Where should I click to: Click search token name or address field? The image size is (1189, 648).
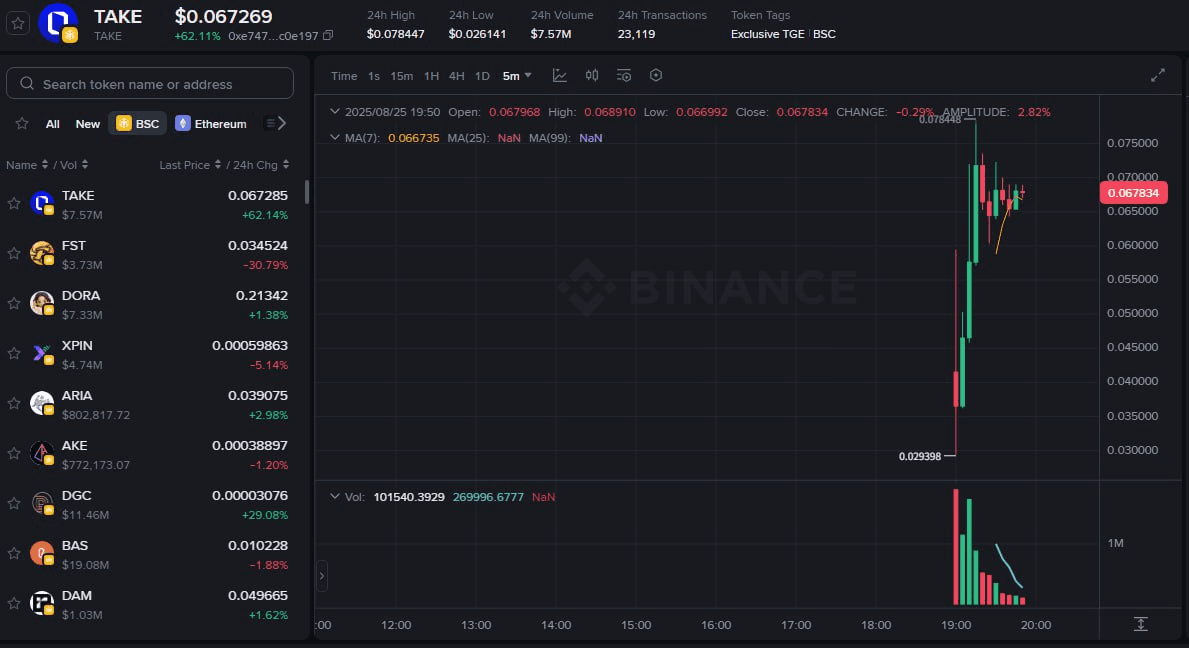[150, 83]
